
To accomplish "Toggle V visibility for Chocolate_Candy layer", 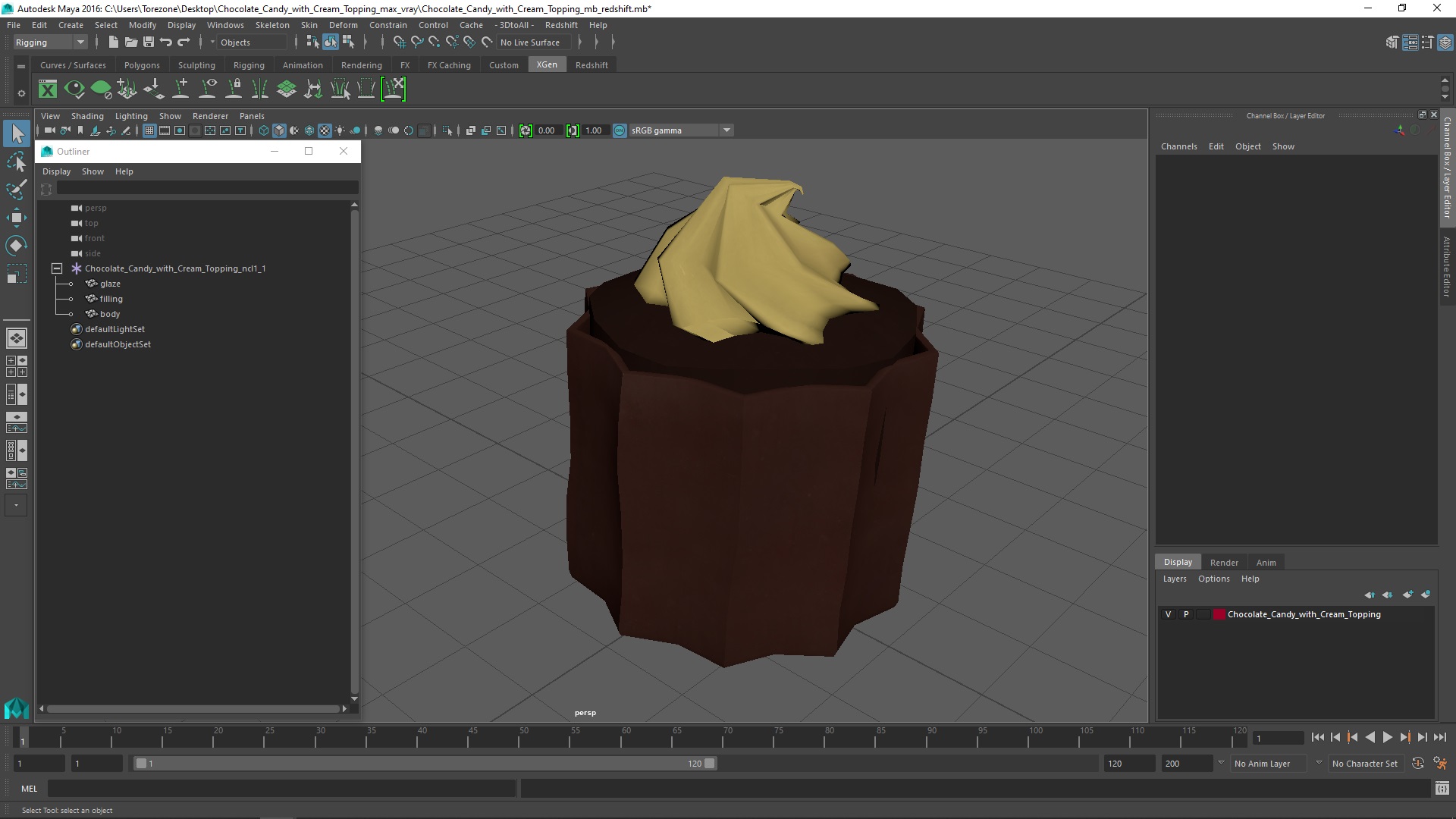I will 1168,614.
